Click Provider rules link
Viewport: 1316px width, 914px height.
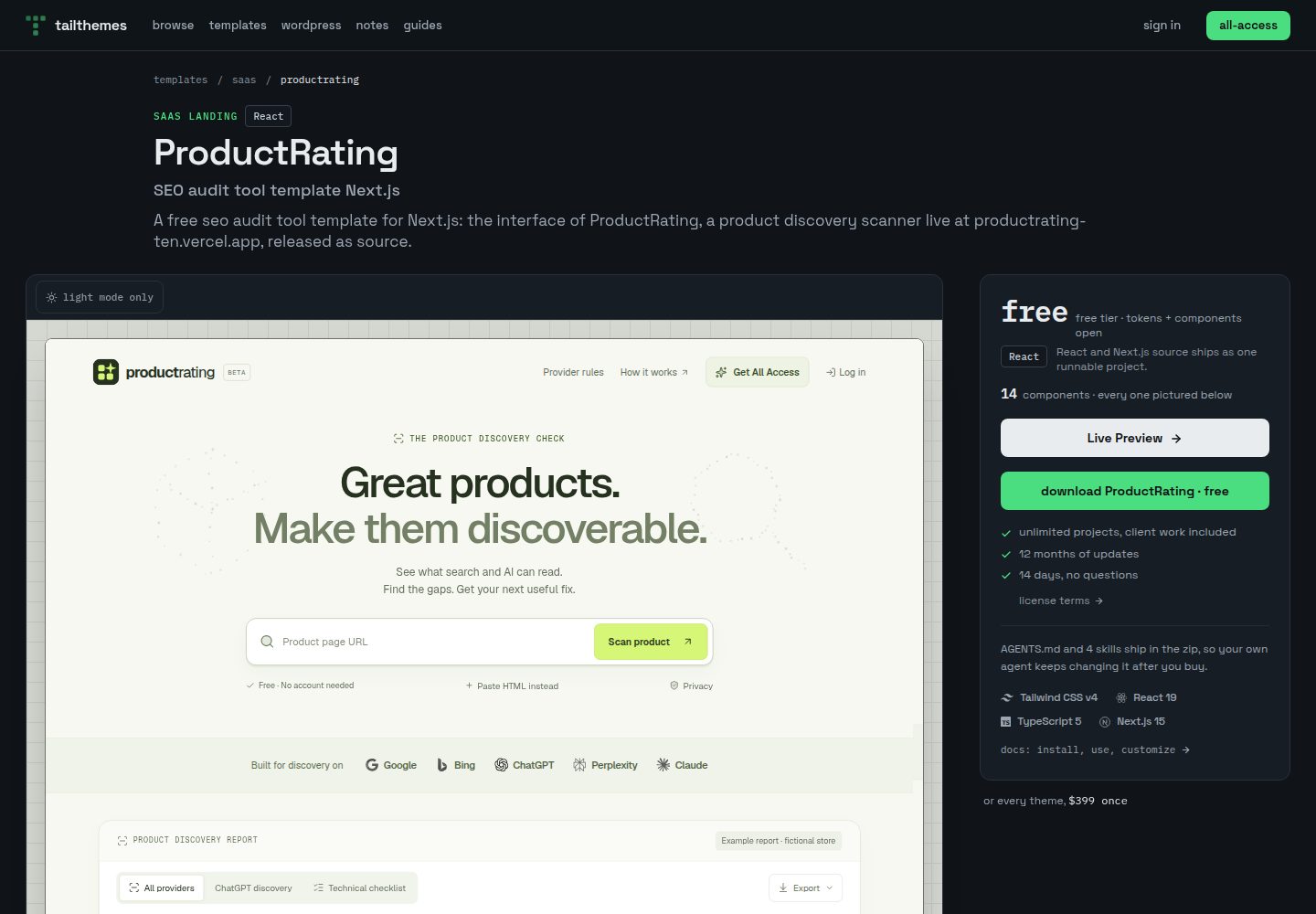[573, 372]
